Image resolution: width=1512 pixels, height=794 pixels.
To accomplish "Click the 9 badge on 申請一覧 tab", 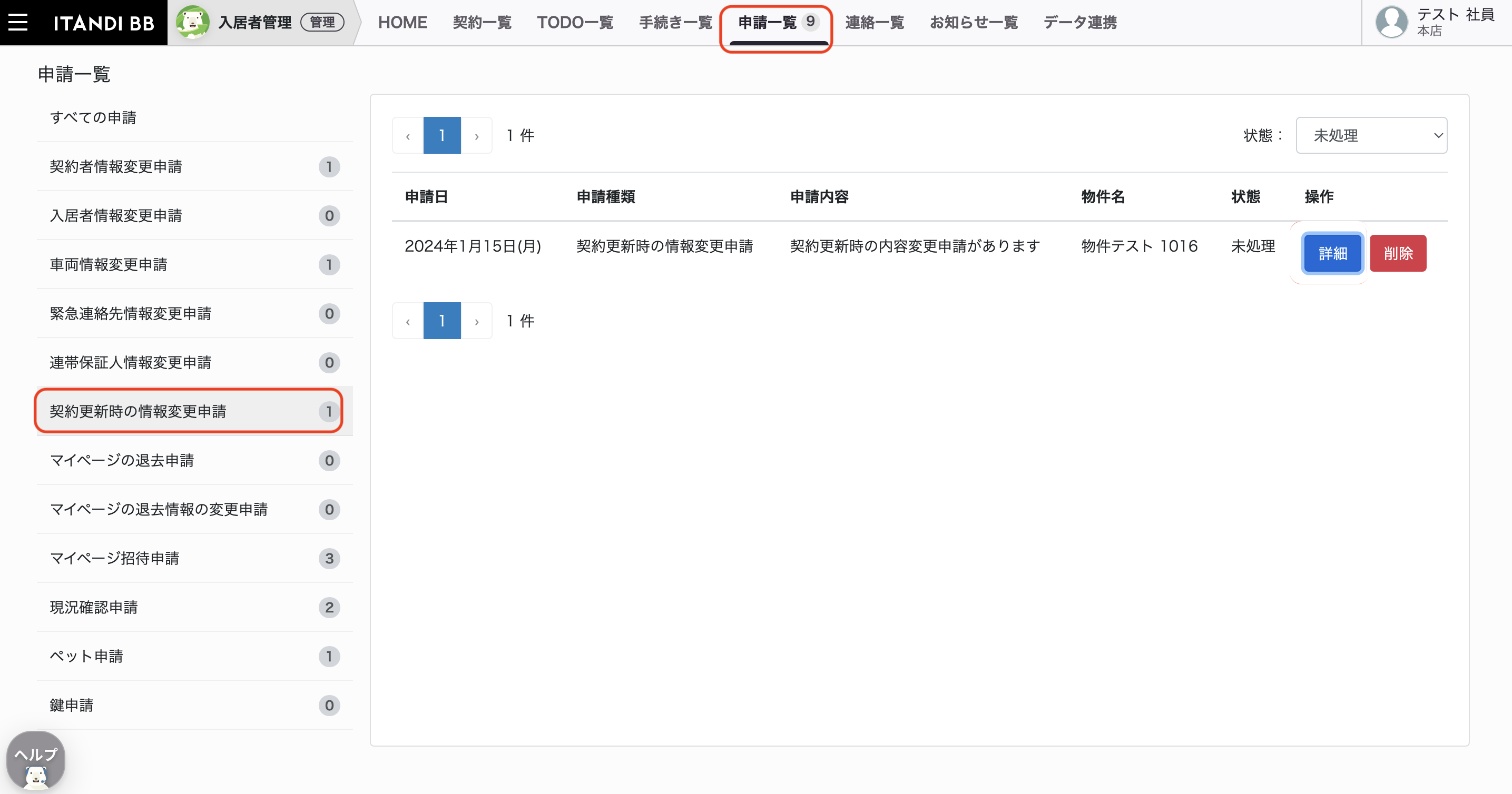I will point(811,22).
